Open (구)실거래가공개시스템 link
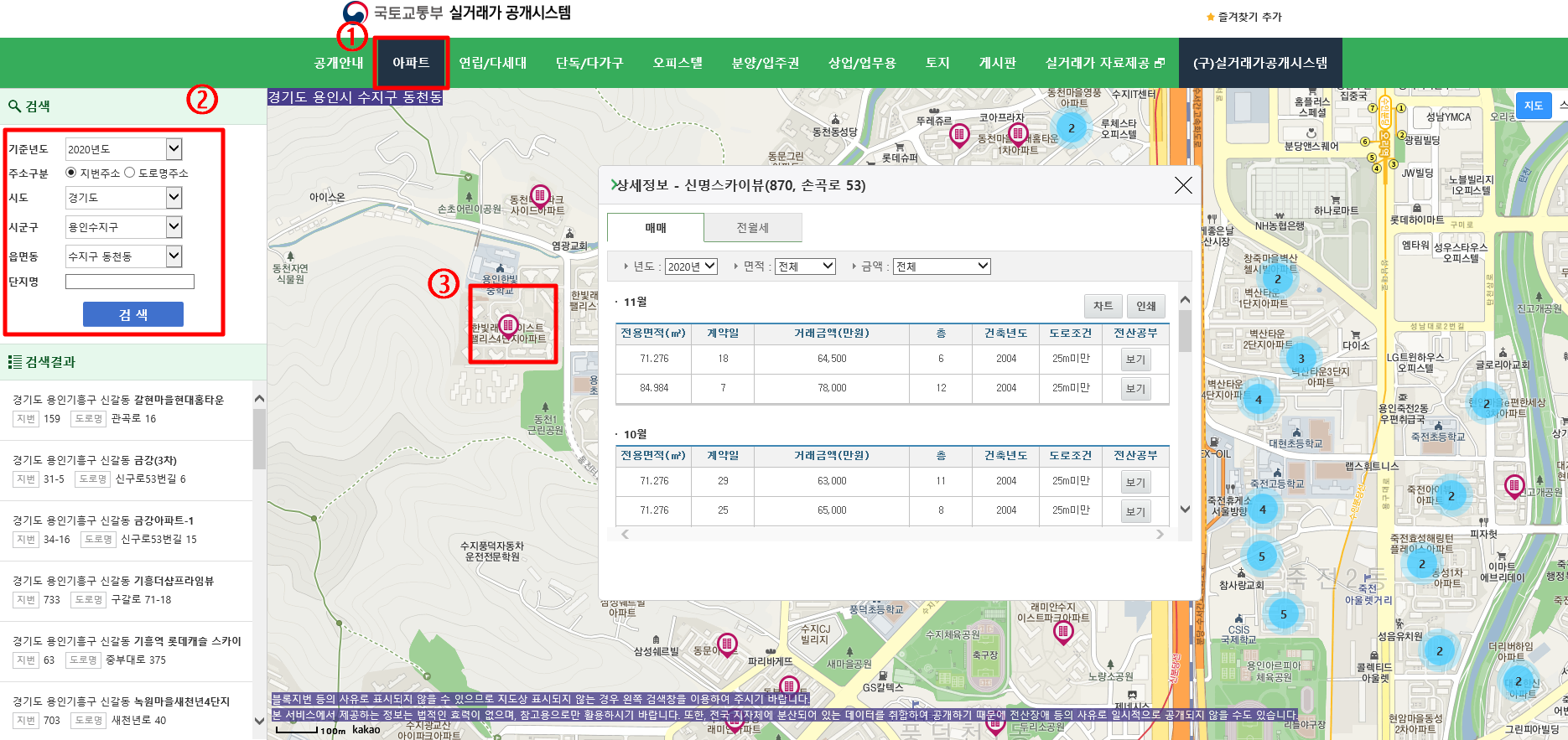Image resolution: width=1568 pixels, height=740 pixels. (x=1260, y=63)
